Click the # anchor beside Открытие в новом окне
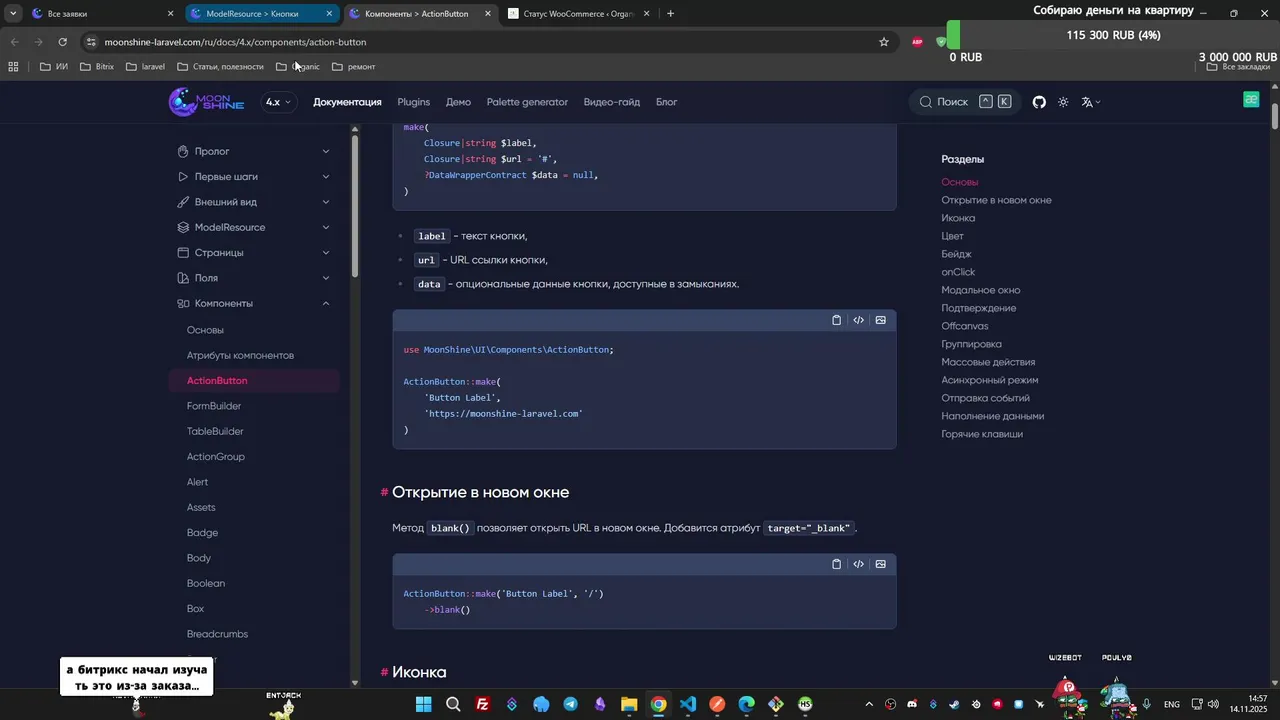 [384, 493]
